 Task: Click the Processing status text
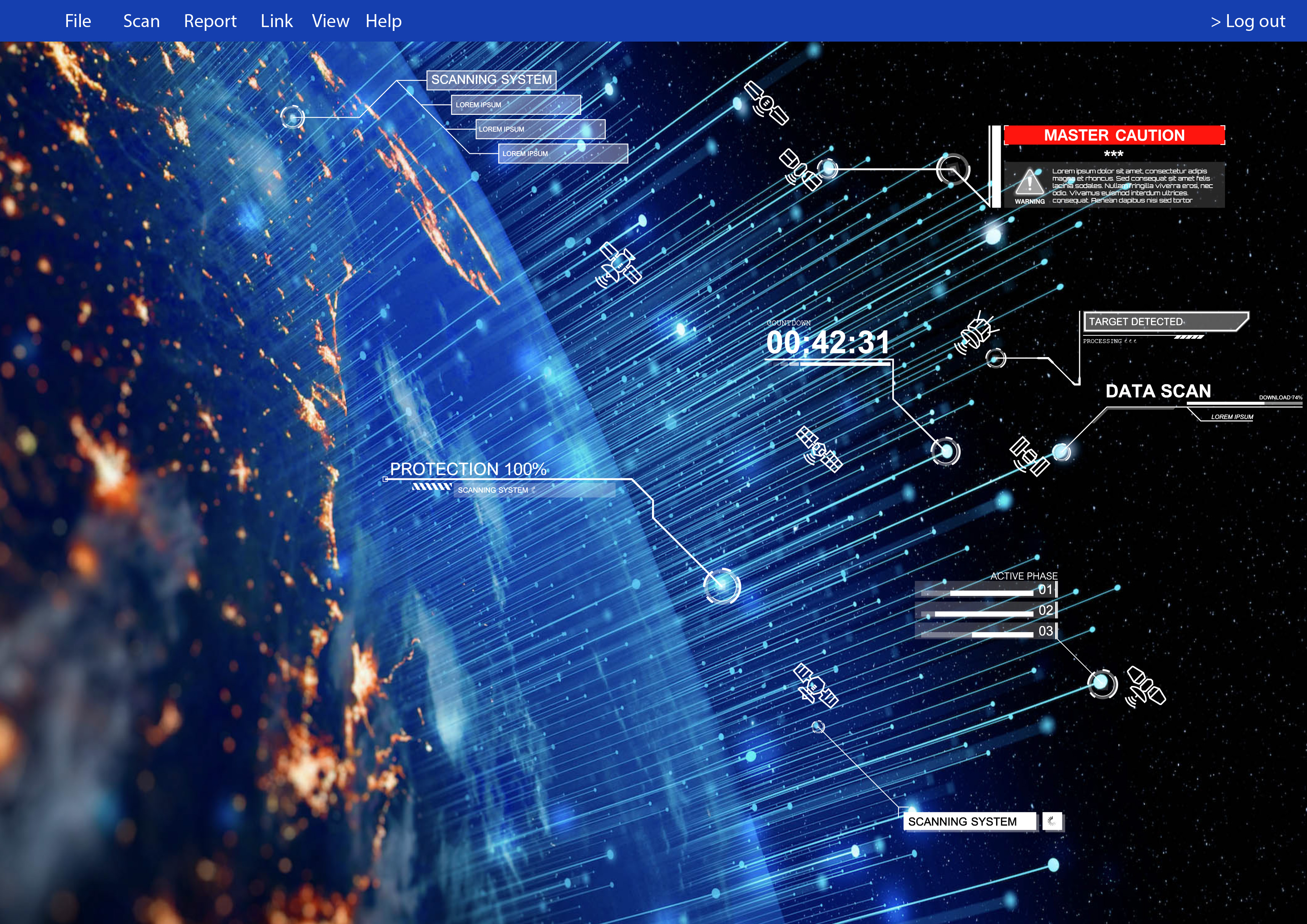tap(1102, 341)
